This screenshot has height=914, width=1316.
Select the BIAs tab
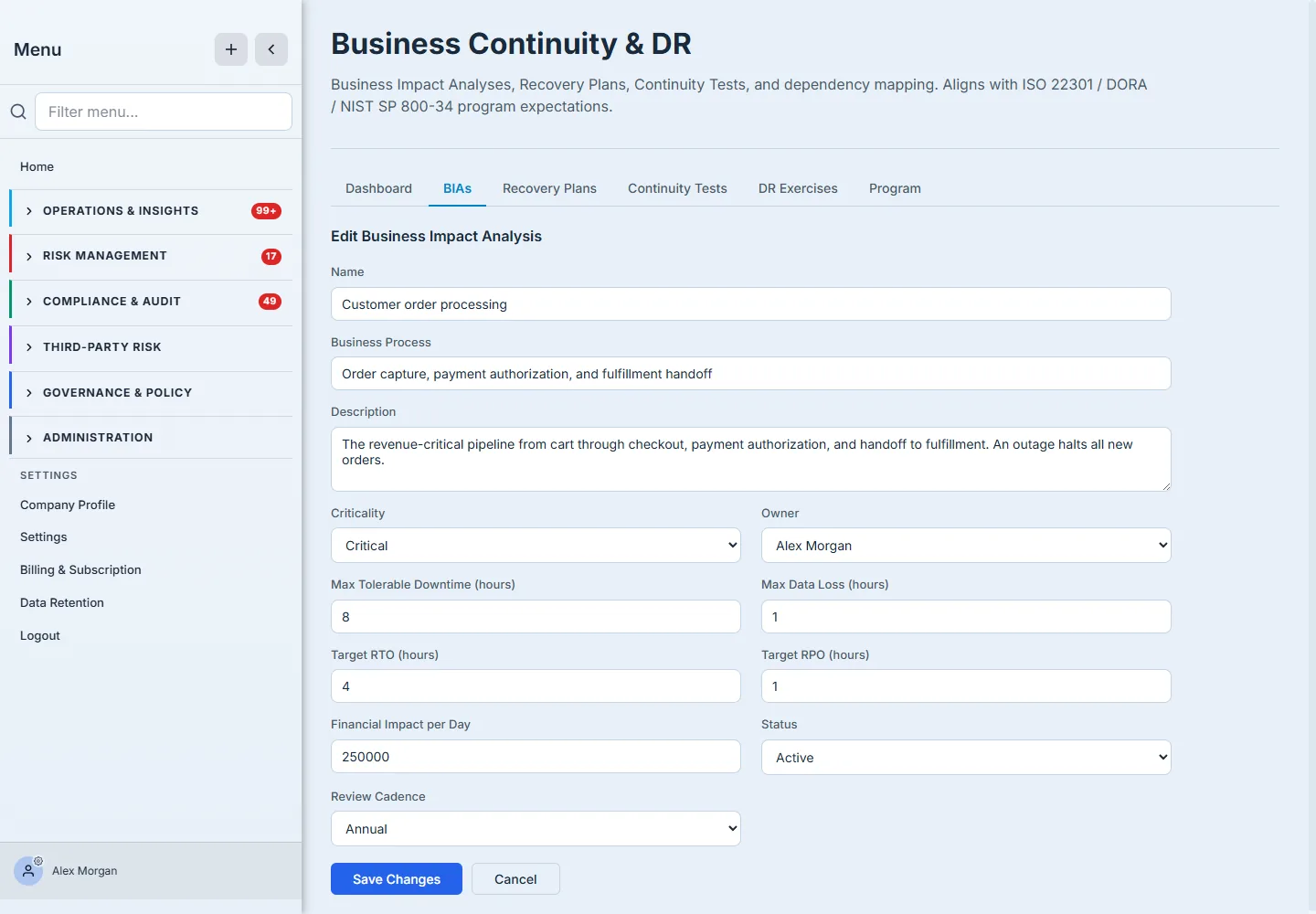457,188
